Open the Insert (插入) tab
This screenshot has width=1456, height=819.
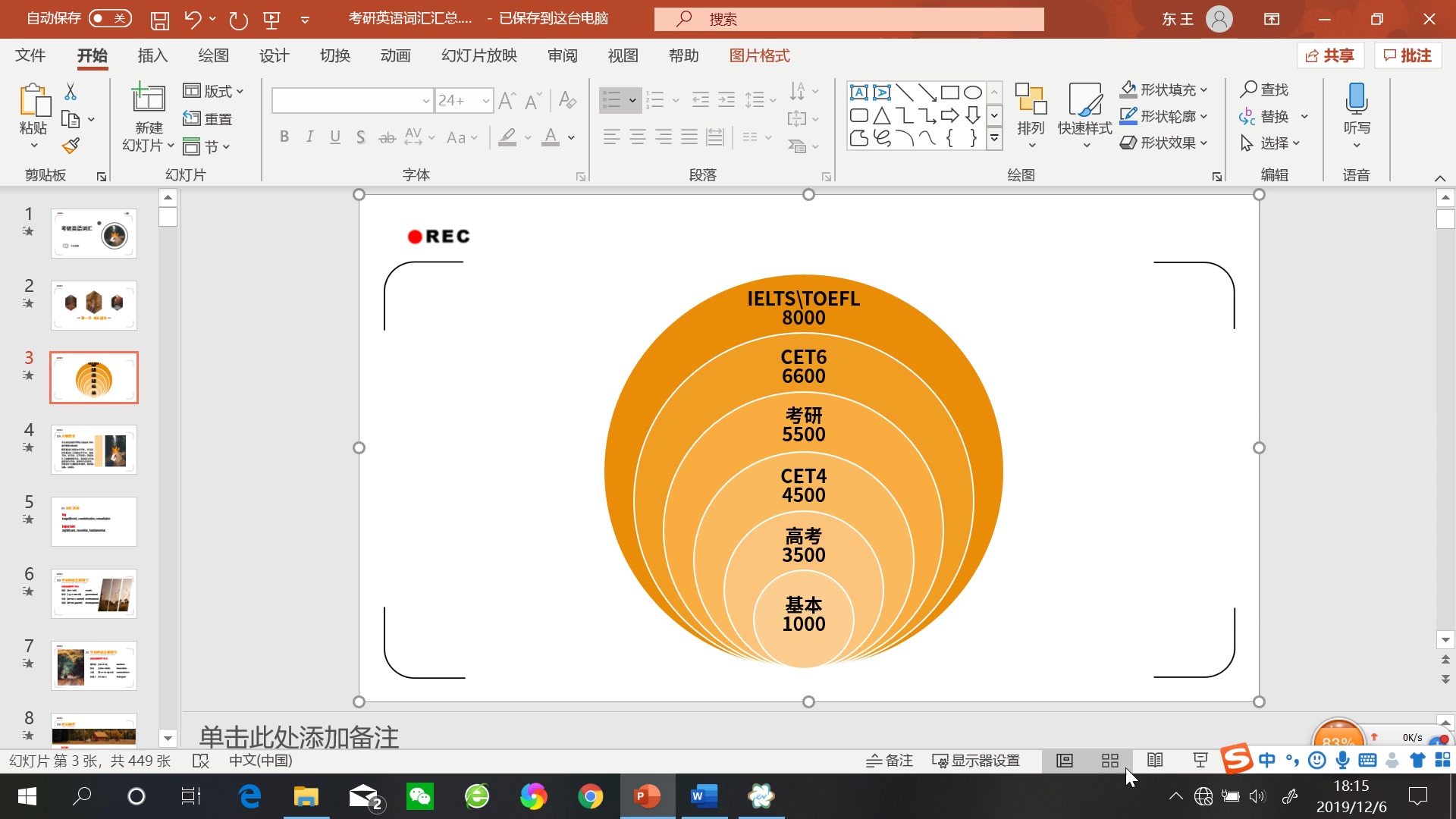tap(152, 55)
